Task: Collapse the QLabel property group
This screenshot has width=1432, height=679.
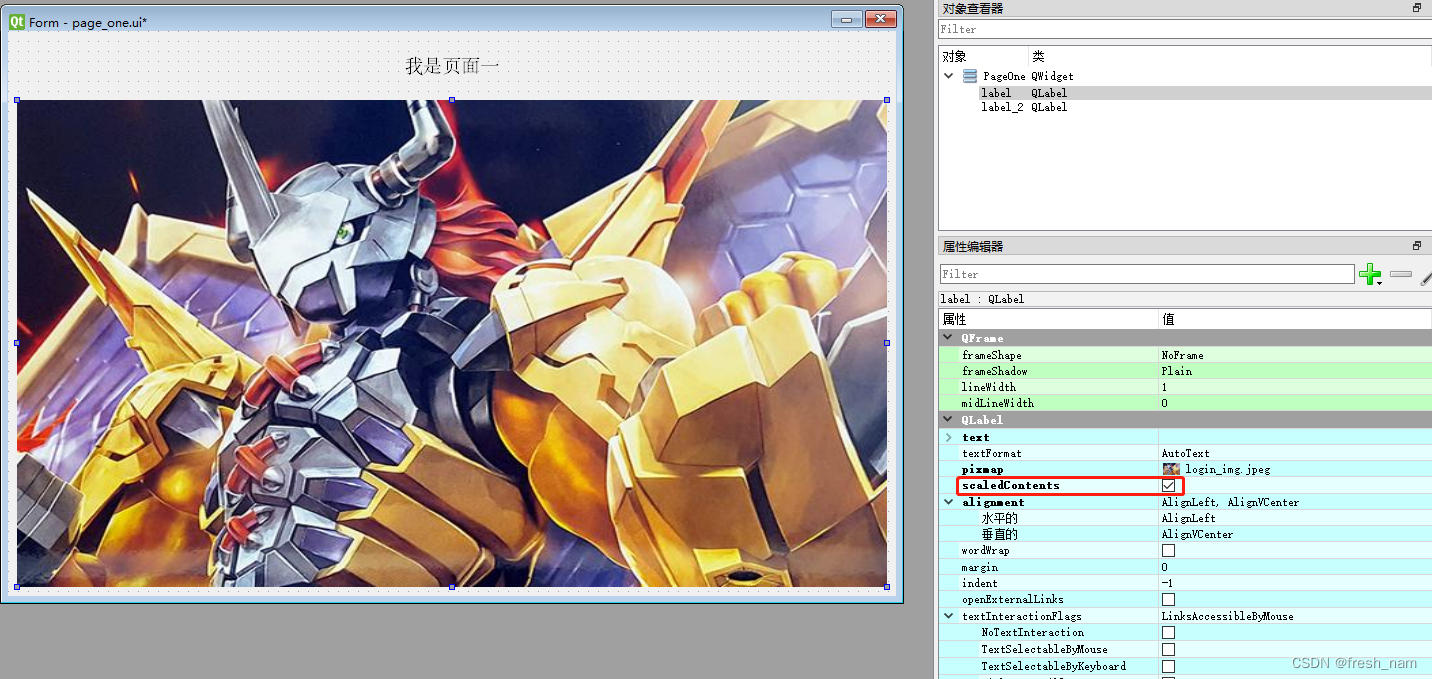Action: (948, 420)
